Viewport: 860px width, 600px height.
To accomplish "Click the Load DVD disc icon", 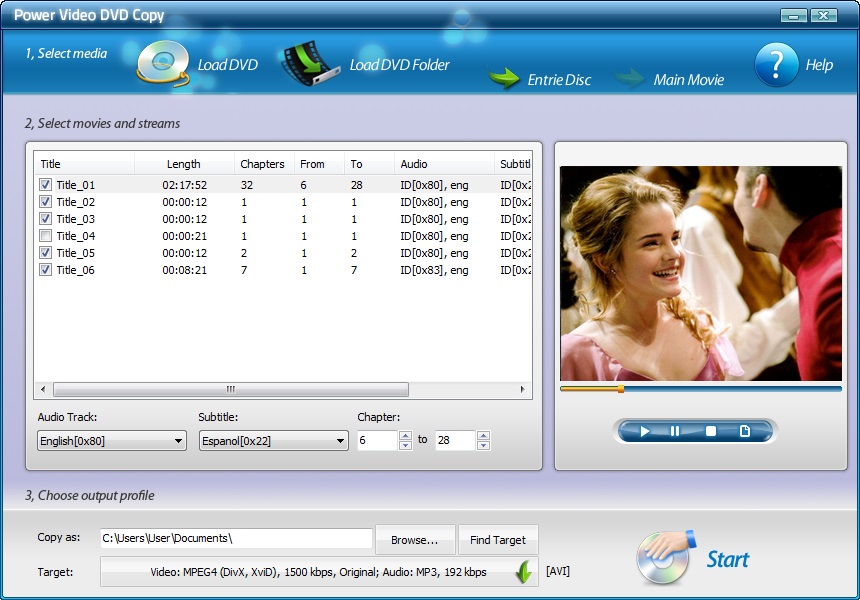I will coord(162,63).
